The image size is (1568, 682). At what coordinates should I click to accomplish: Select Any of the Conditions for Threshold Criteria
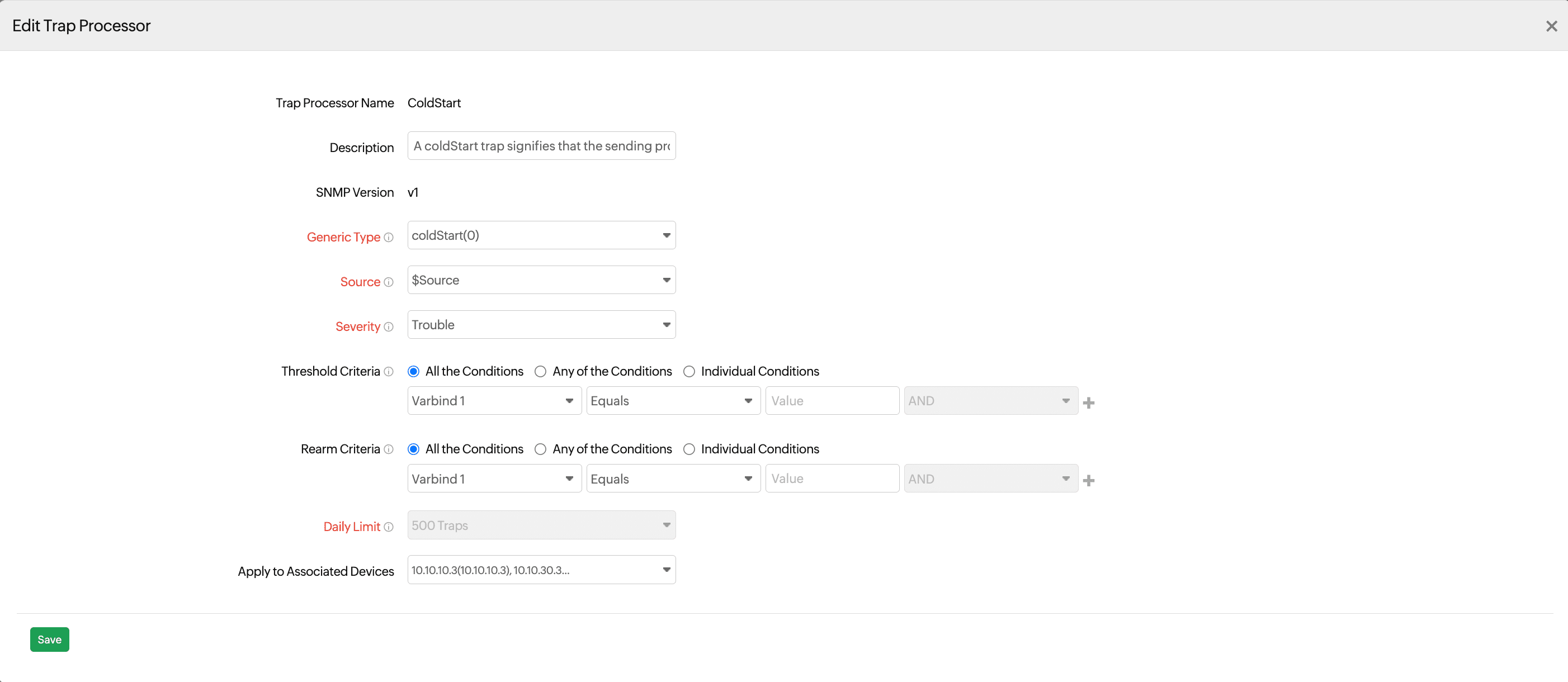coord(540,371)
